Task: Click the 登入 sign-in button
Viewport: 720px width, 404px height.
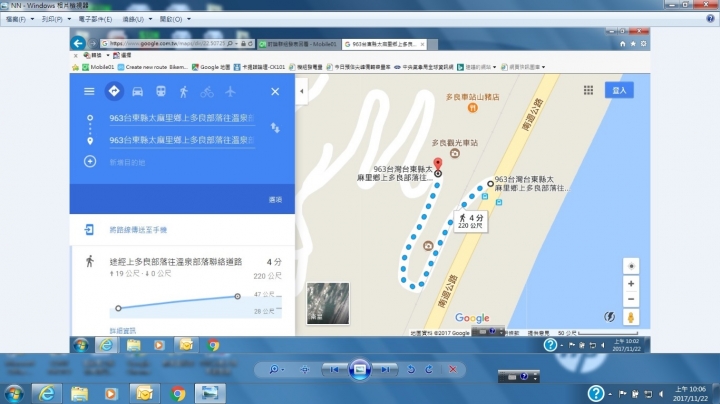Action: (619, 90)
